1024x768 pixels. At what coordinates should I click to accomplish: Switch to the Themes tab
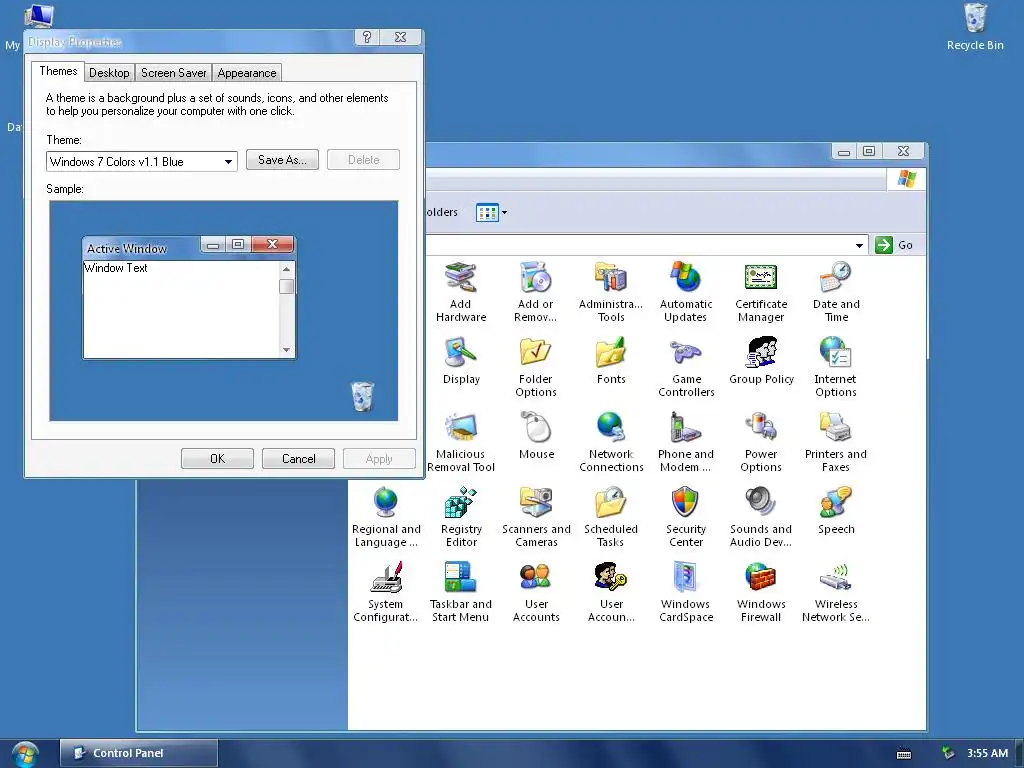pos(58,71)
